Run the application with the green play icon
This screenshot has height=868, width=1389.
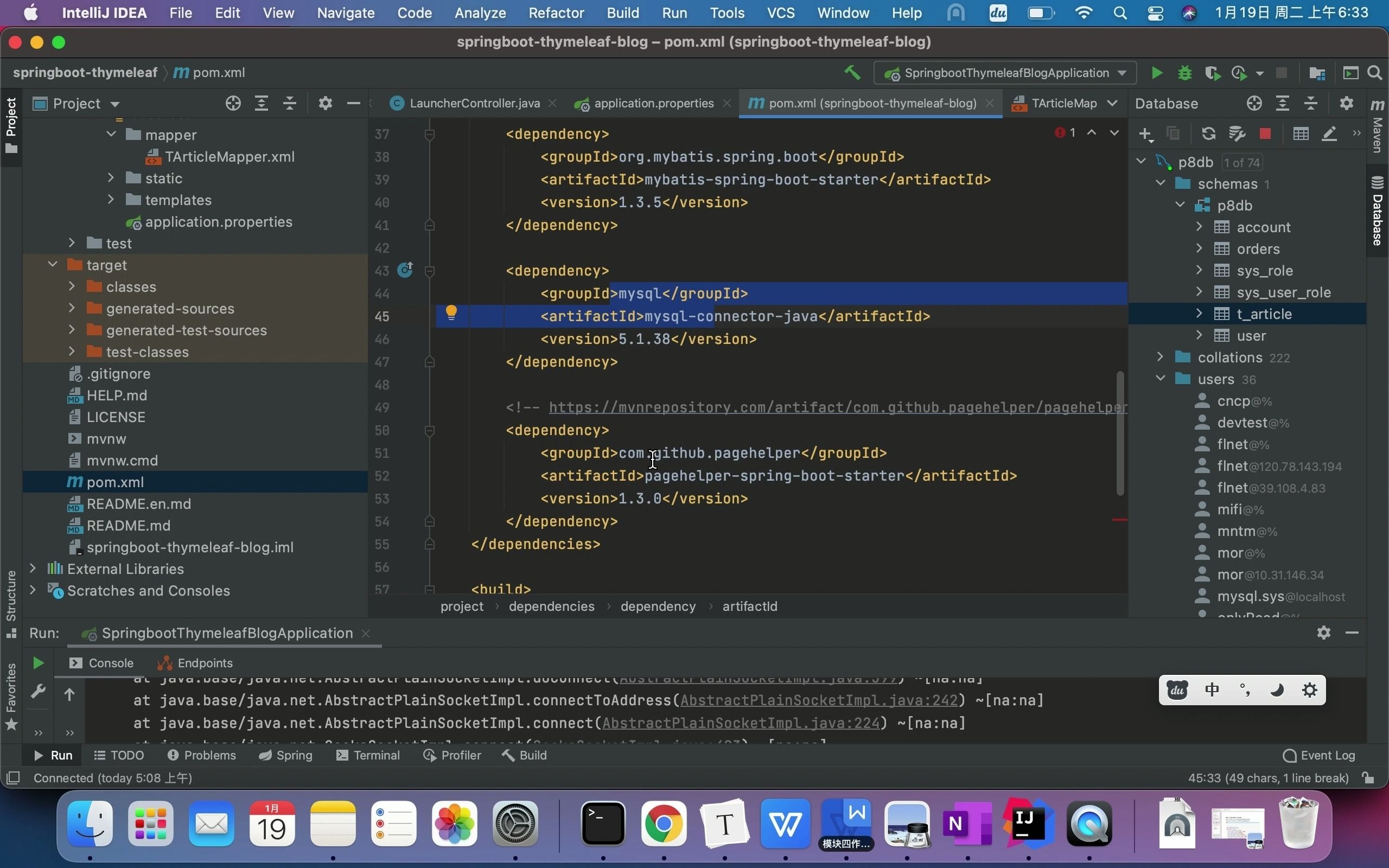[x=1156, y=72]
